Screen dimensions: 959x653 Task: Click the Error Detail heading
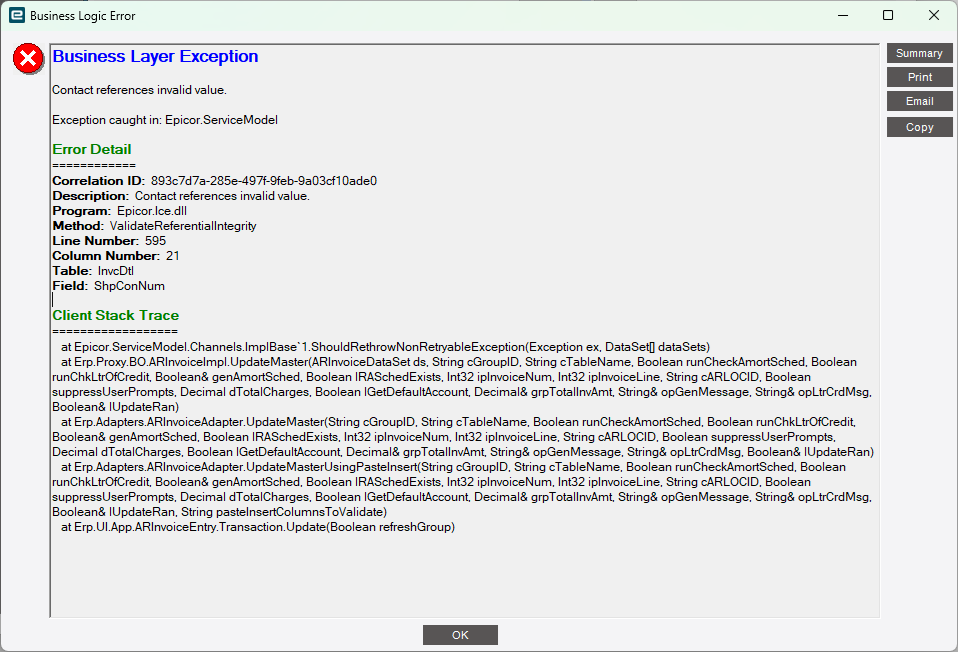pyautogui.click(x=92, y=149)
